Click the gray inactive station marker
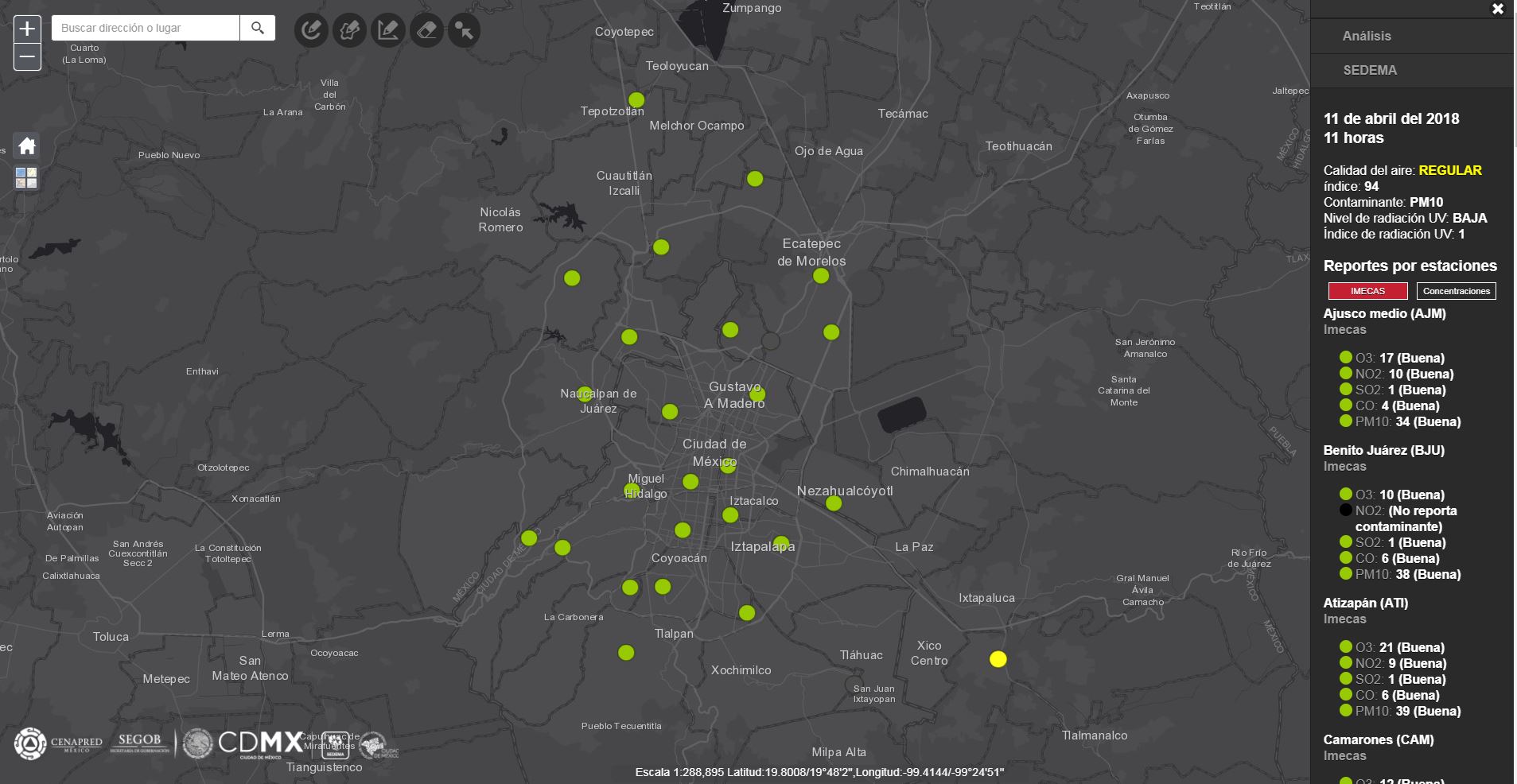 pos(770,341)
